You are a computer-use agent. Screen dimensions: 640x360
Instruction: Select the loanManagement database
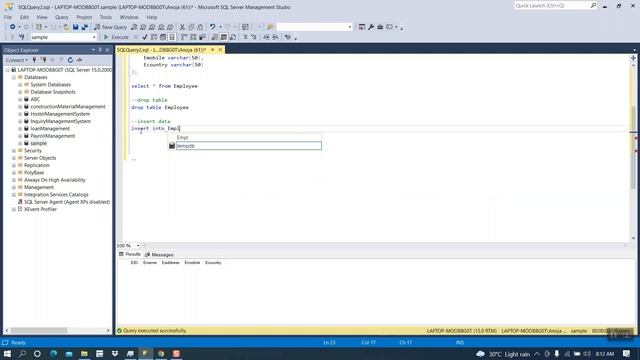pos(50,129)
